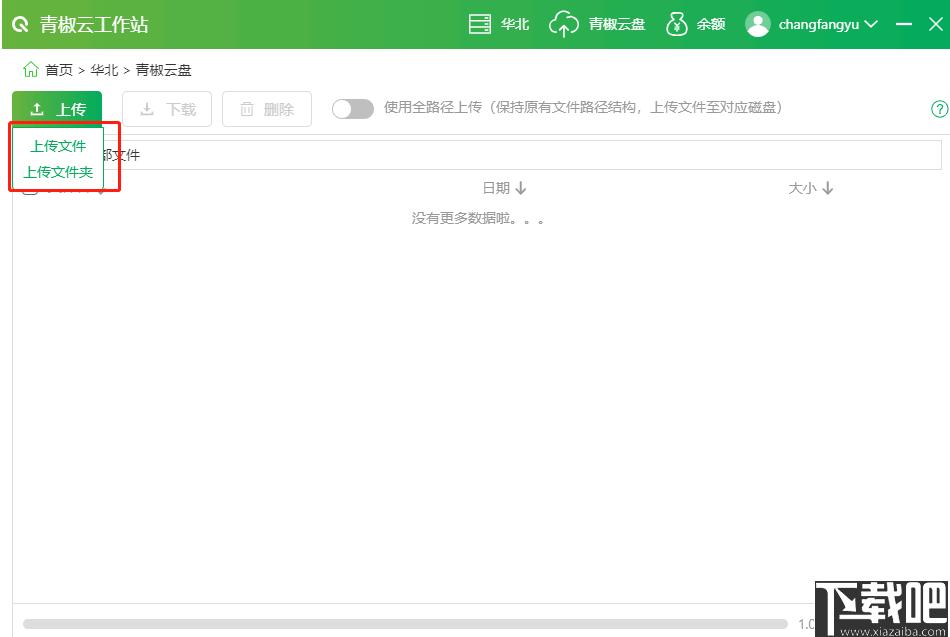Click the user avatar icon
950x637 pixels.
pyautogui.click(x=757, y=24)
